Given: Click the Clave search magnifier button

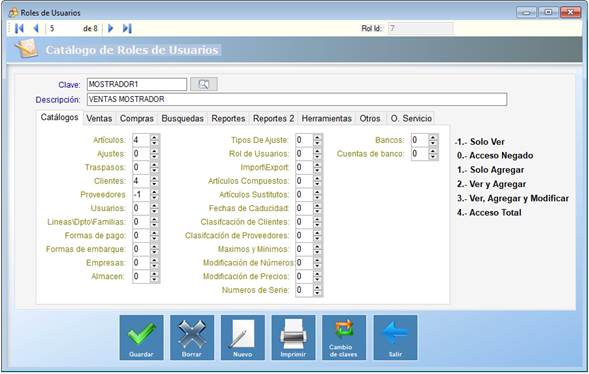Looking at the screenshot, I should pyautogui.click(x=204, y=84).
